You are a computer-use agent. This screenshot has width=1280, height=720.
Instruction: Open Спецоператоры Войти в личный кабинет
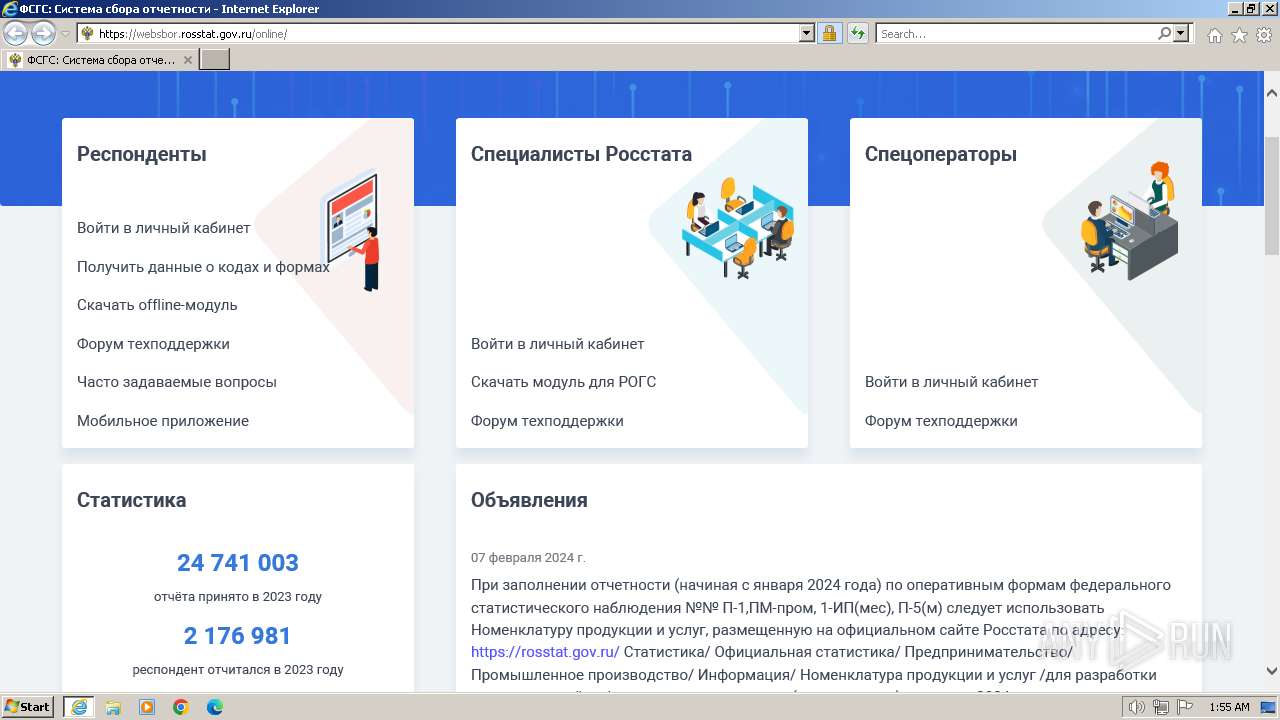(x=952, y=382)
